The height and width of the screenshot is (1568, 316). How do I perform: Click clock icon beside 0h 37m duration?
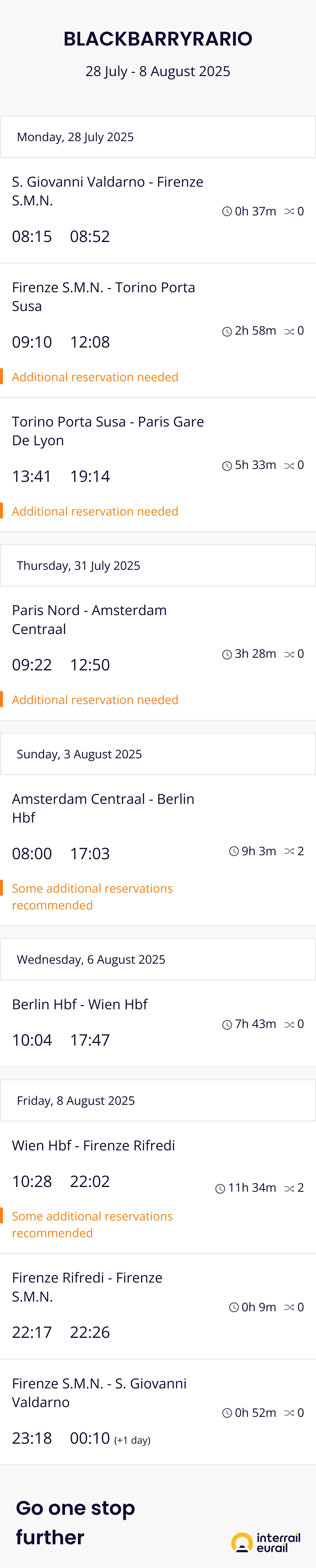226,211
